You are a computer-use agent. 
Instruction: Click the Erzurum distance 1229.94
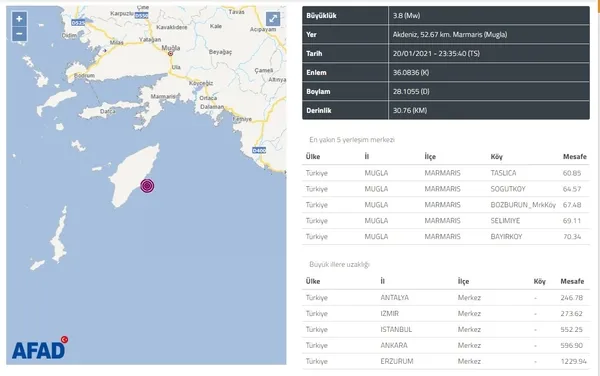(x=573, y=361)
